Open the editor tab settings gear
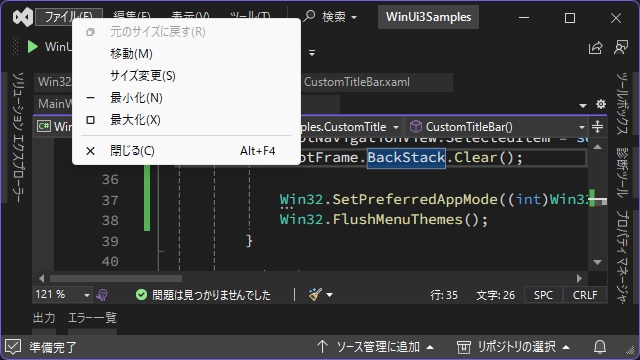640x360 pixels. pos(601,104)
